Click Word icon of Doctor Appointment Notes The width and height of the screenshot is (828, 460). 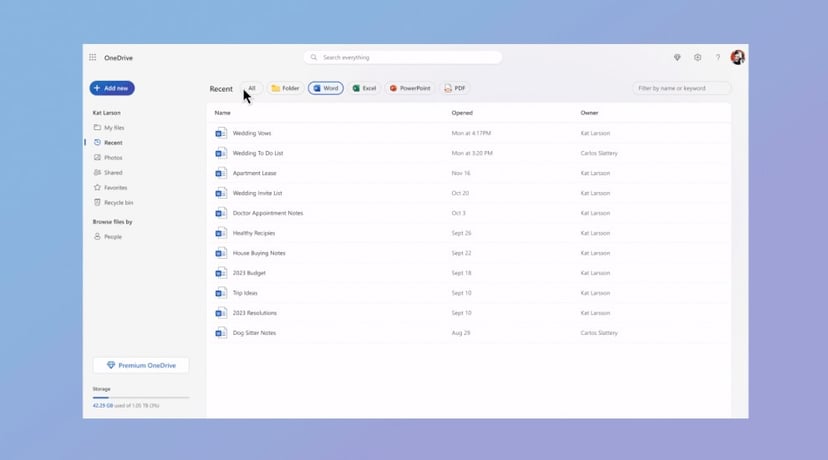coord(221,213)
